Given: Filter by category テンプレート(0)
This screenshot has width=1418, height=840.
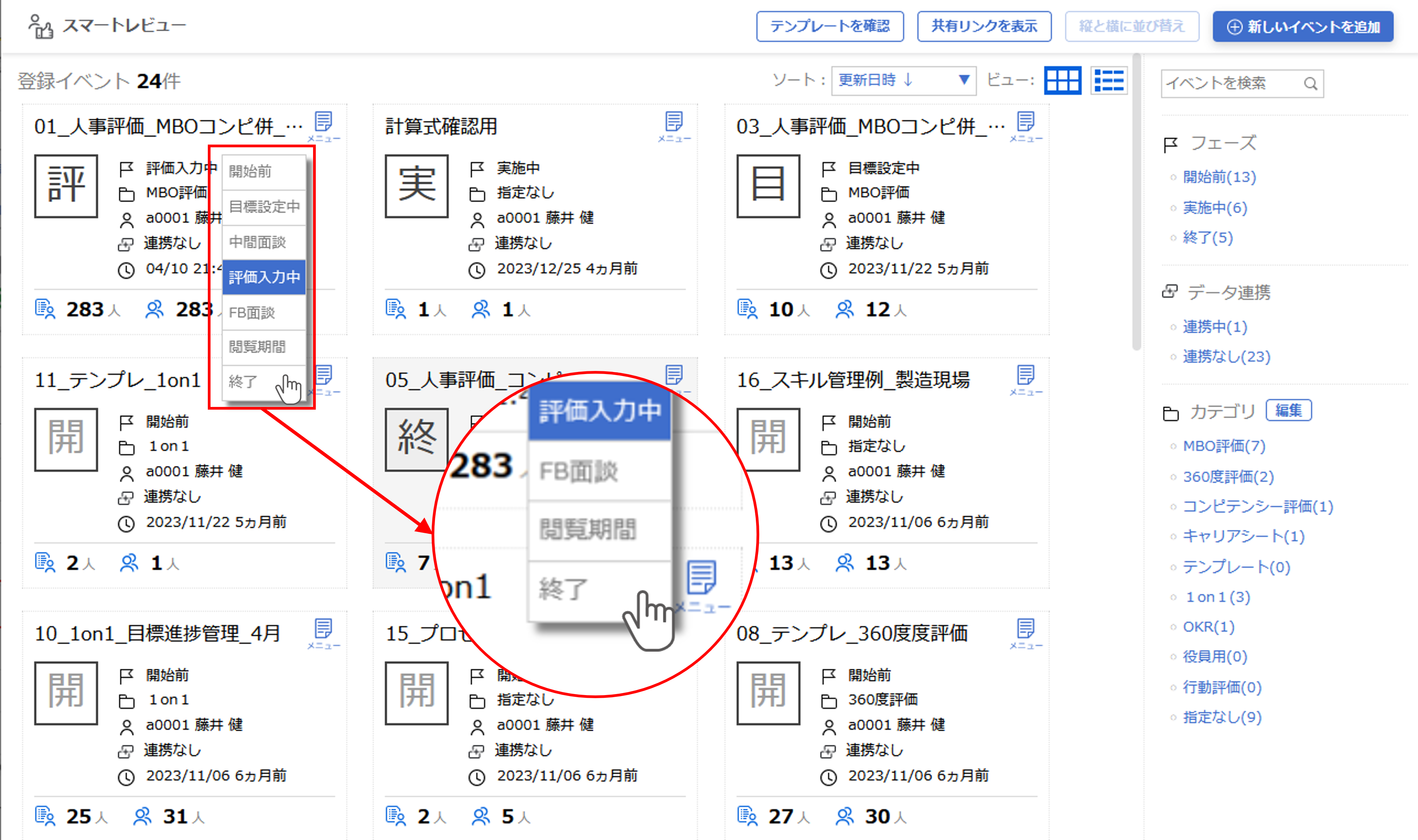Looking at the screenshot, I should click(1236, 566).
